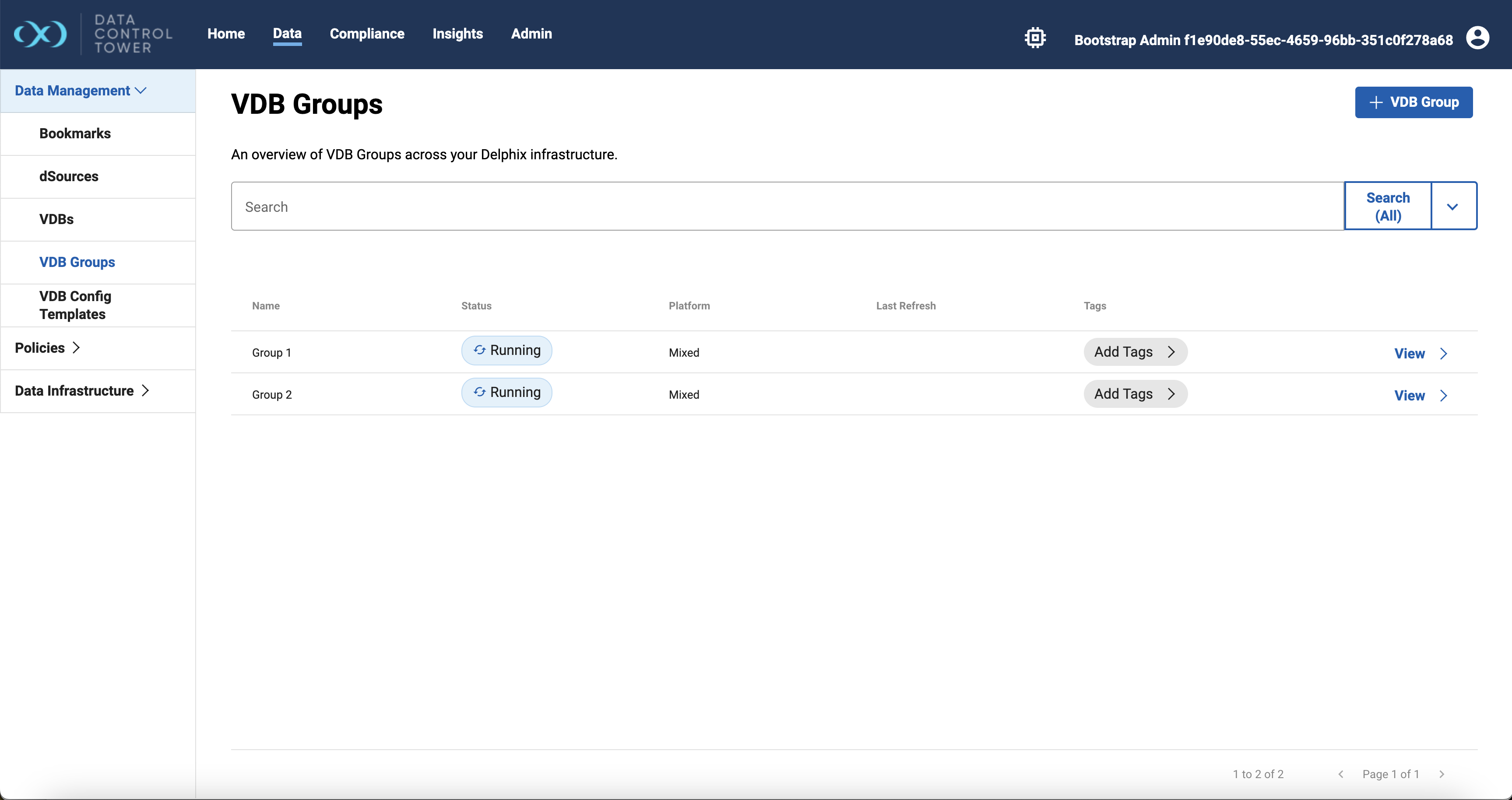Select VDB Config Templates in sidebar
Image resolution: width=1512 pixels, height=800 pixels.
pyautogui.click(x=75, y=305)
